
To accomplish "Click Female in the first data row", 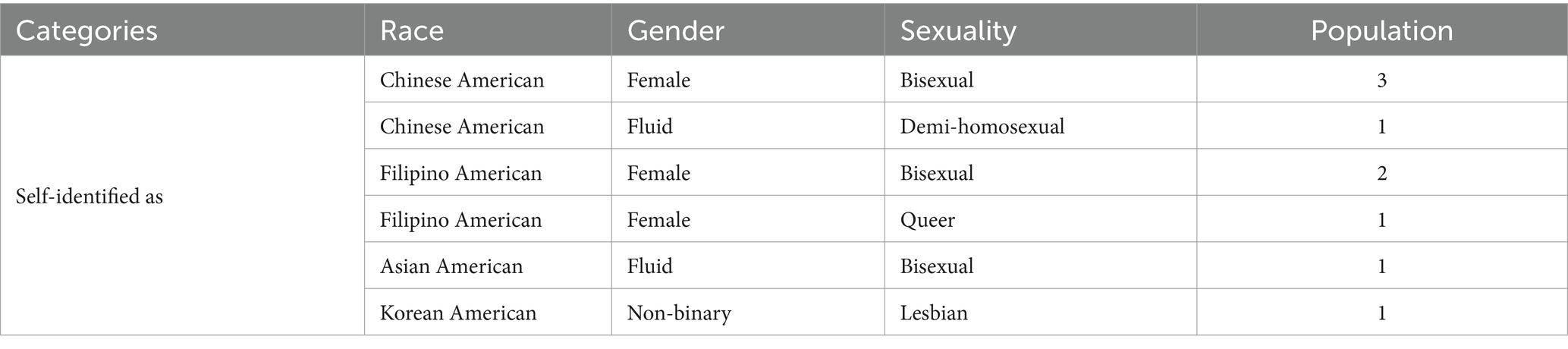I will (x=658, y=80).
